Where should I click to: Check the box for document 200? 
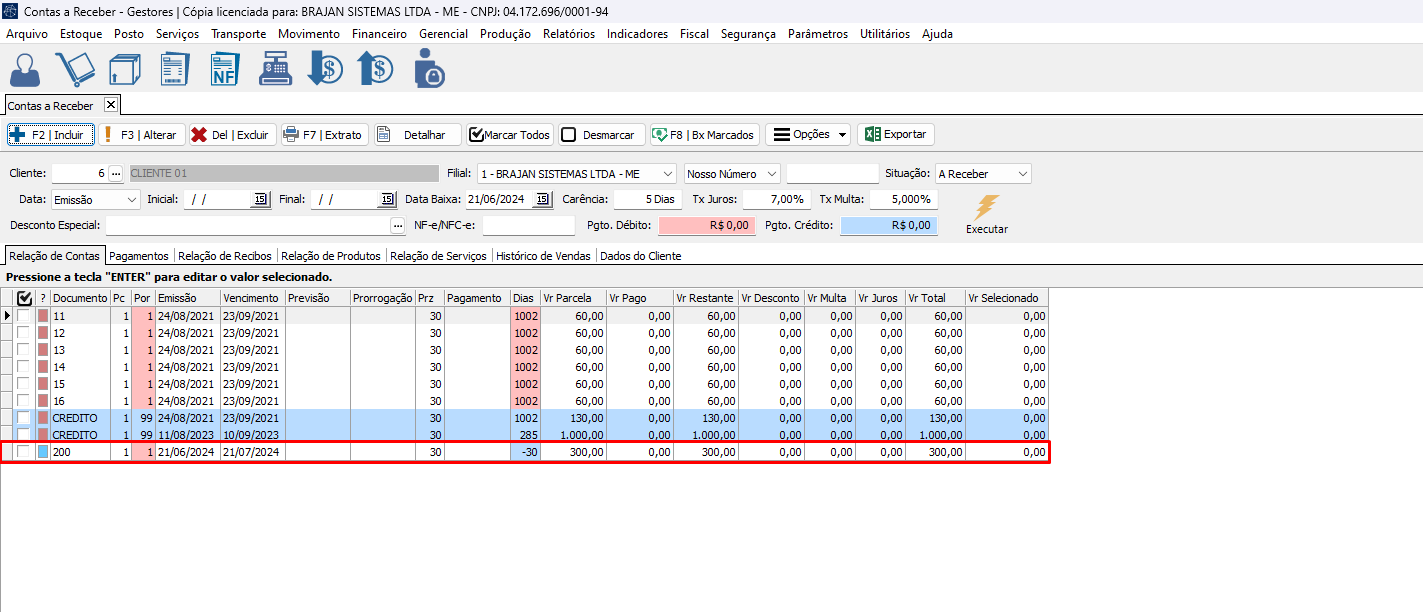[x=23, y=452]
